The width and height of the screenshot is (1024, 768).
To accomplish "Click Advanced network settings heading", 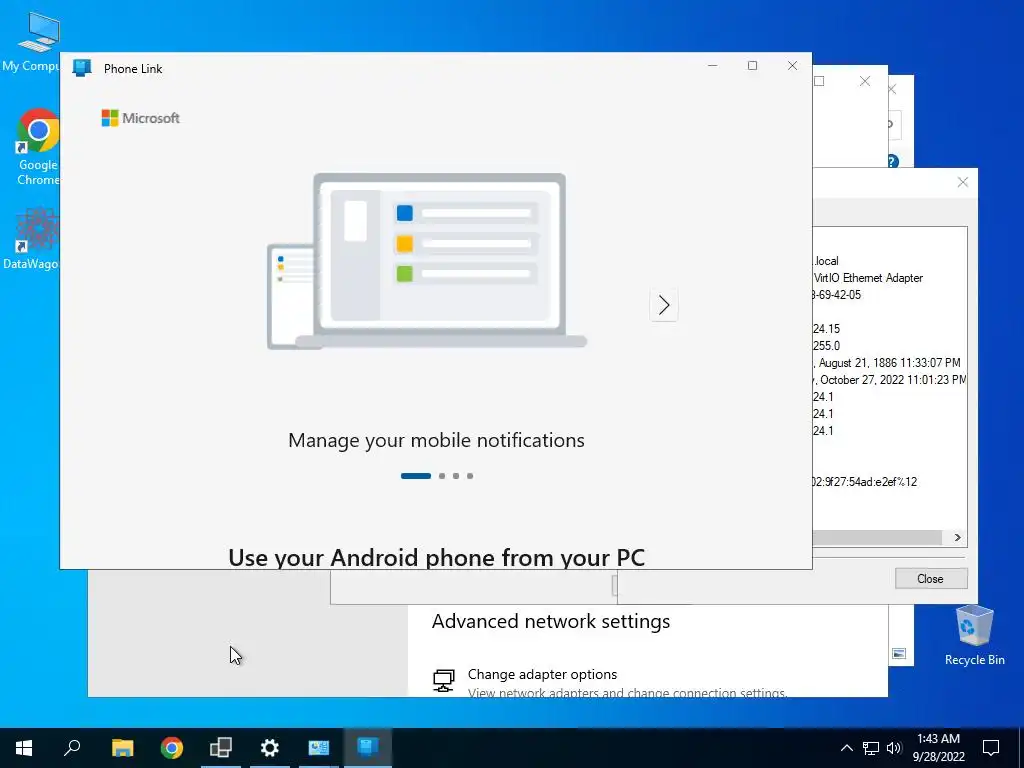I will tap(551, 621).
